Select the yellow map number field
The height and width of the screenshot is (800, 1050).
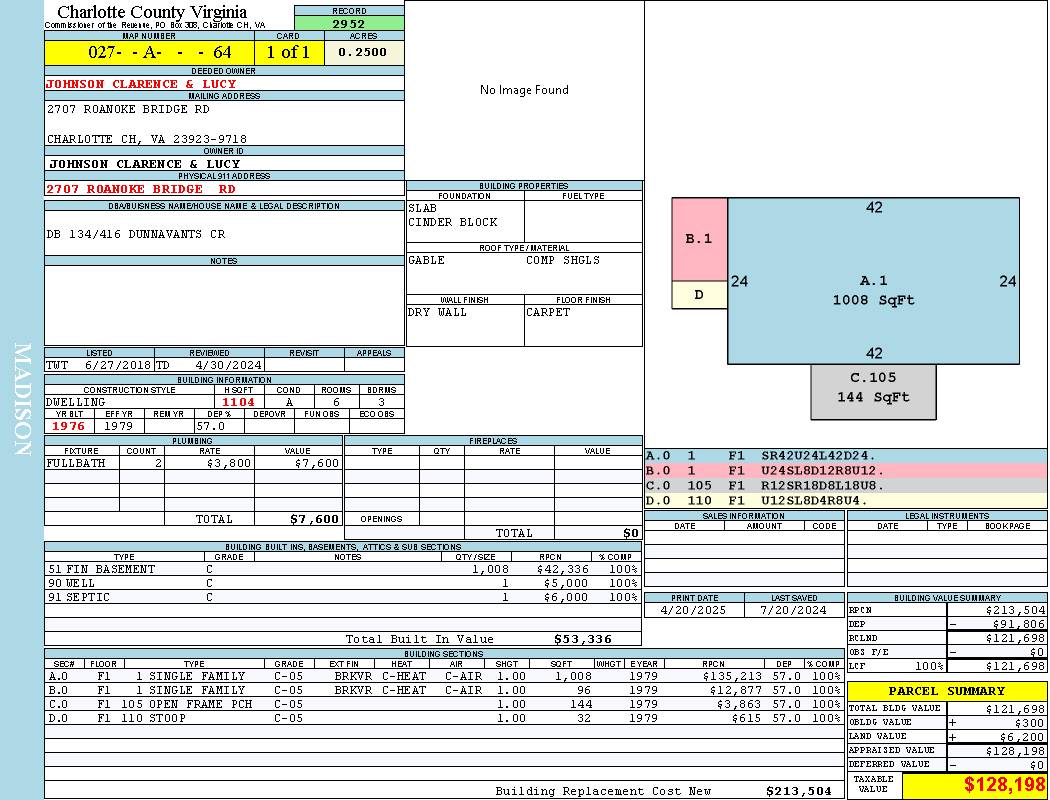[x=150, y=52]
